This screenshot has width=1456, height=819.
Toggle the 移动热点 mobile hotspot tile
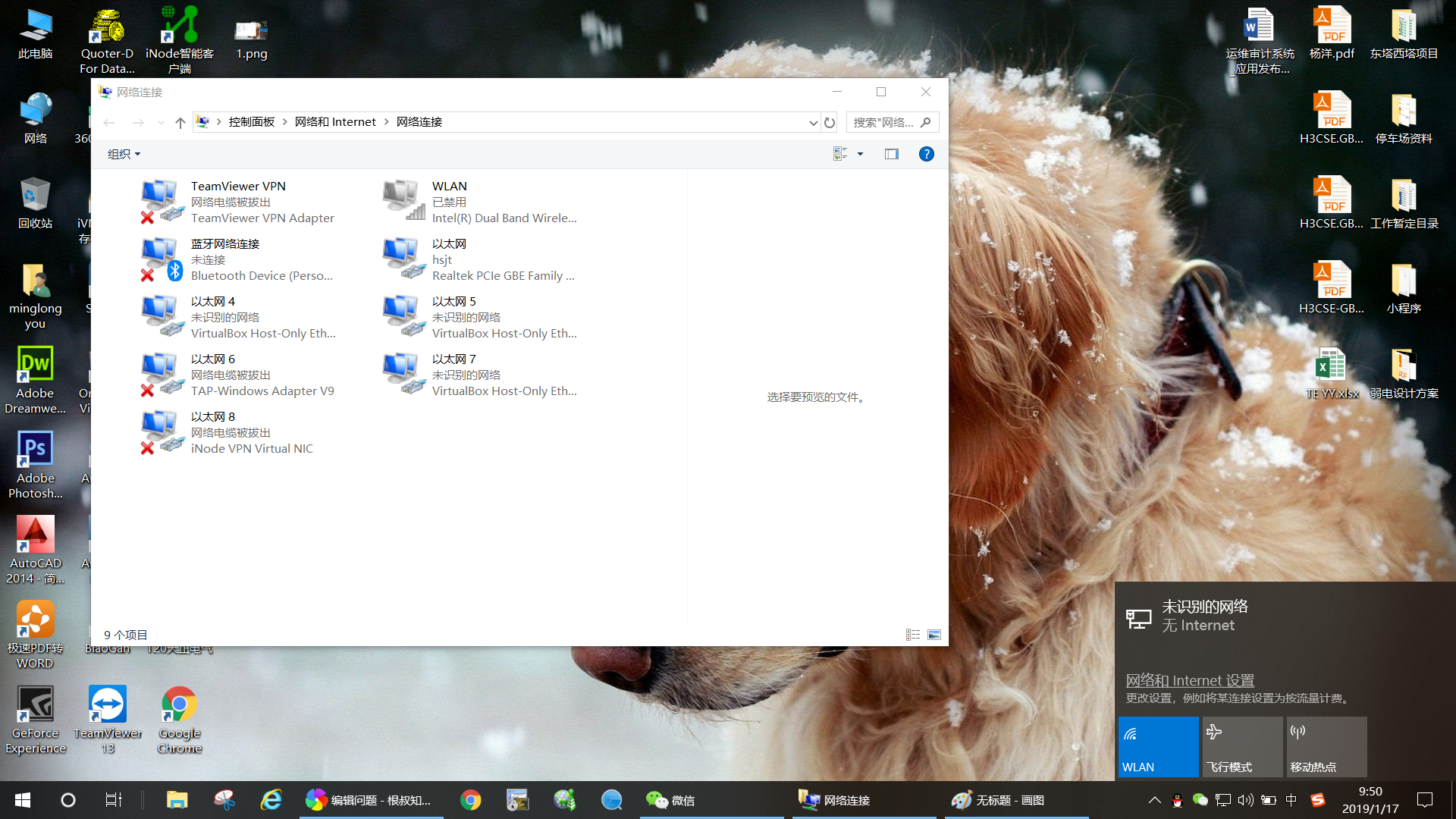[1326, 746]
